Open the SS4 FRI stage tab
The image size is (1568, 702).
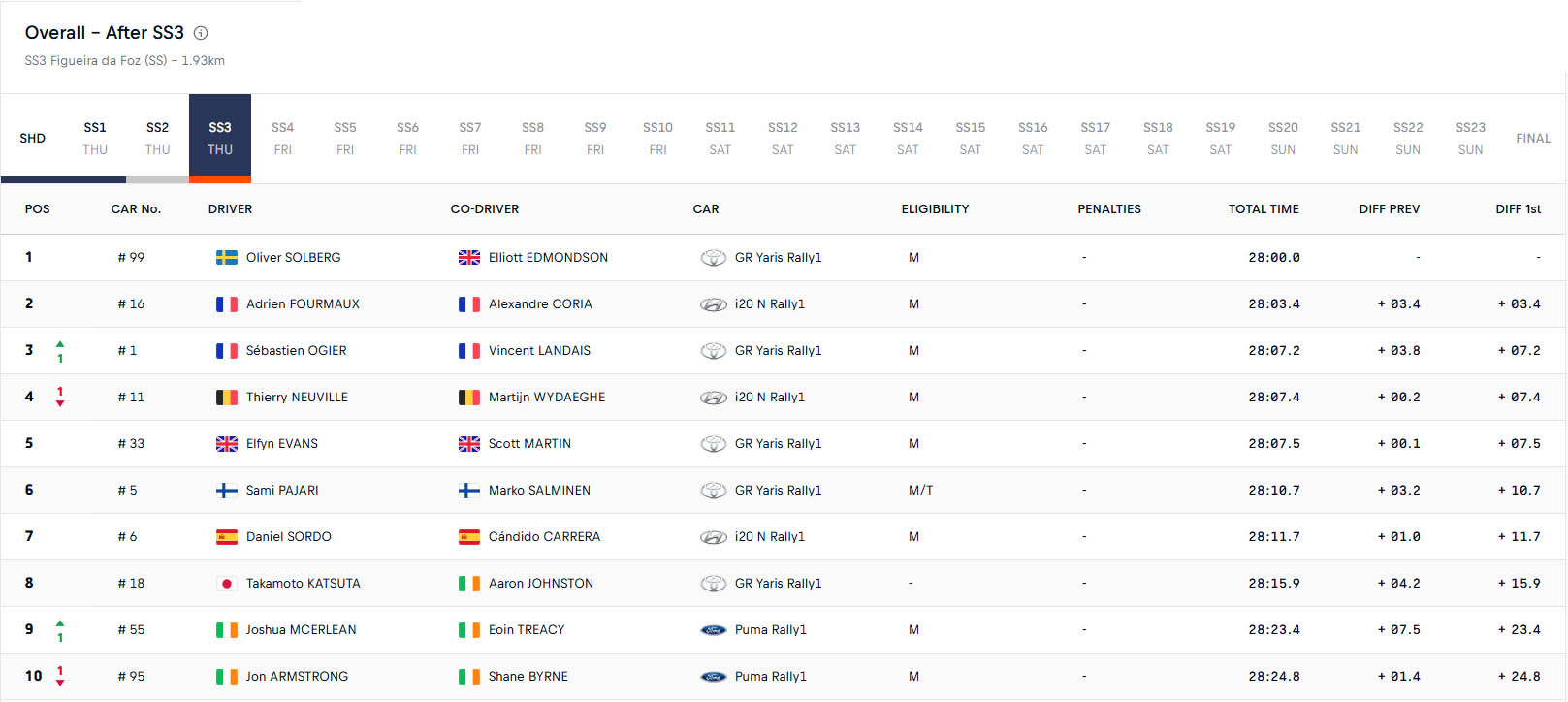tap(282, 139)
